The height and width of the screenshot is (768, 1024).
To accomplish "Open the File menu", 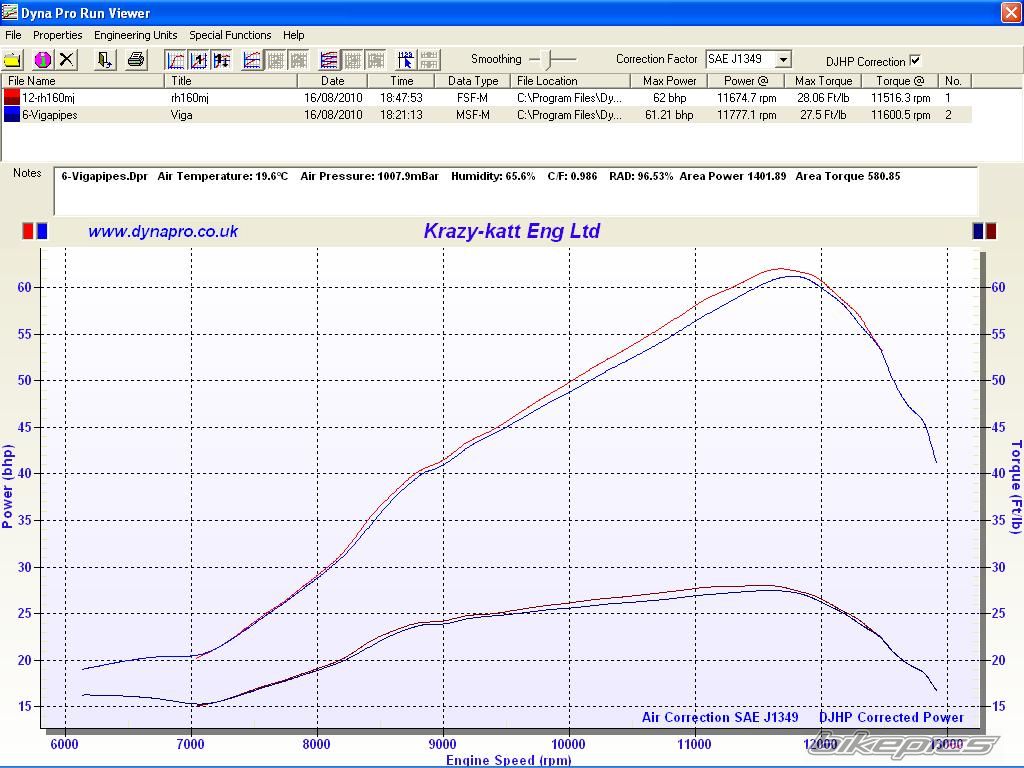I will coord(13,35).
